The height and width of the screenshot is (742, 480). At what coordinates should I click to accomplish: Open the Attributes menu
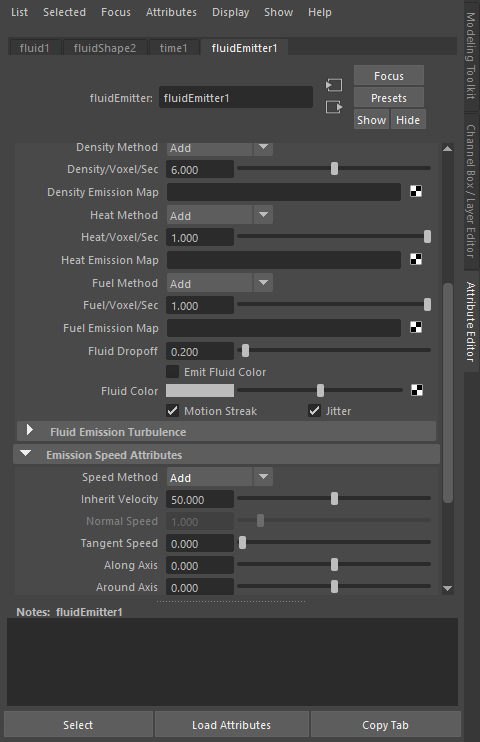(x=171, y=12)
